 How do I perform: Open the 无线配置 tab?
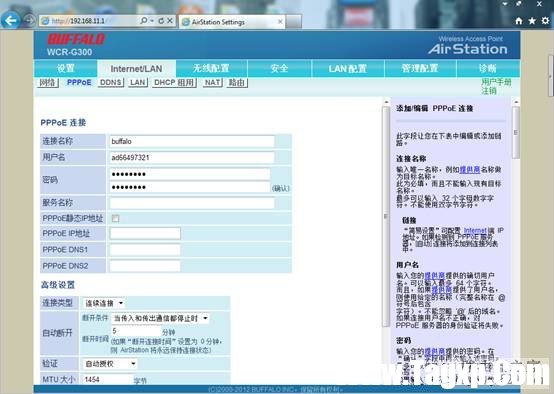click(x=211, y=68)
